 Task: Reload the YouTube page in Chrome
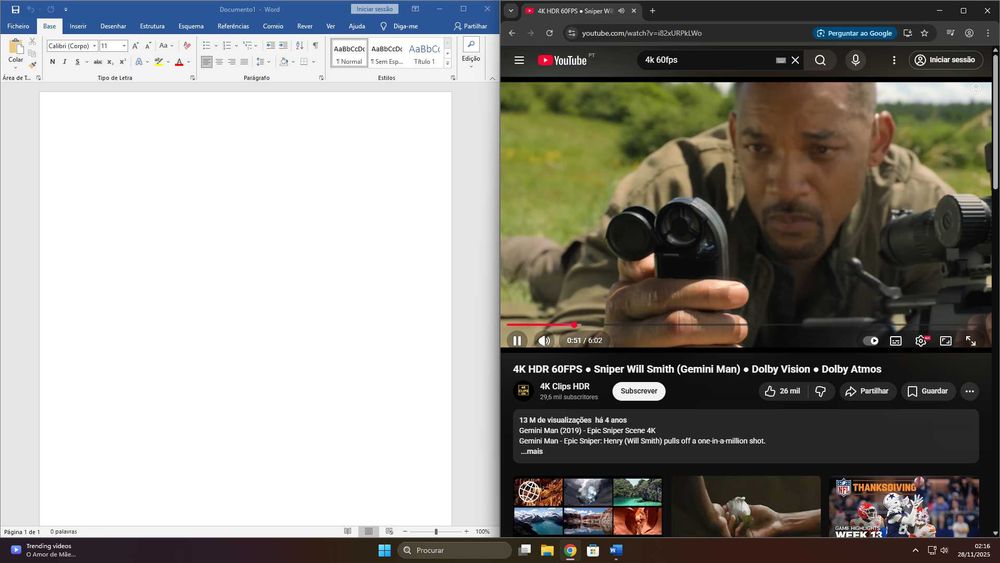(x=549, y=33)
